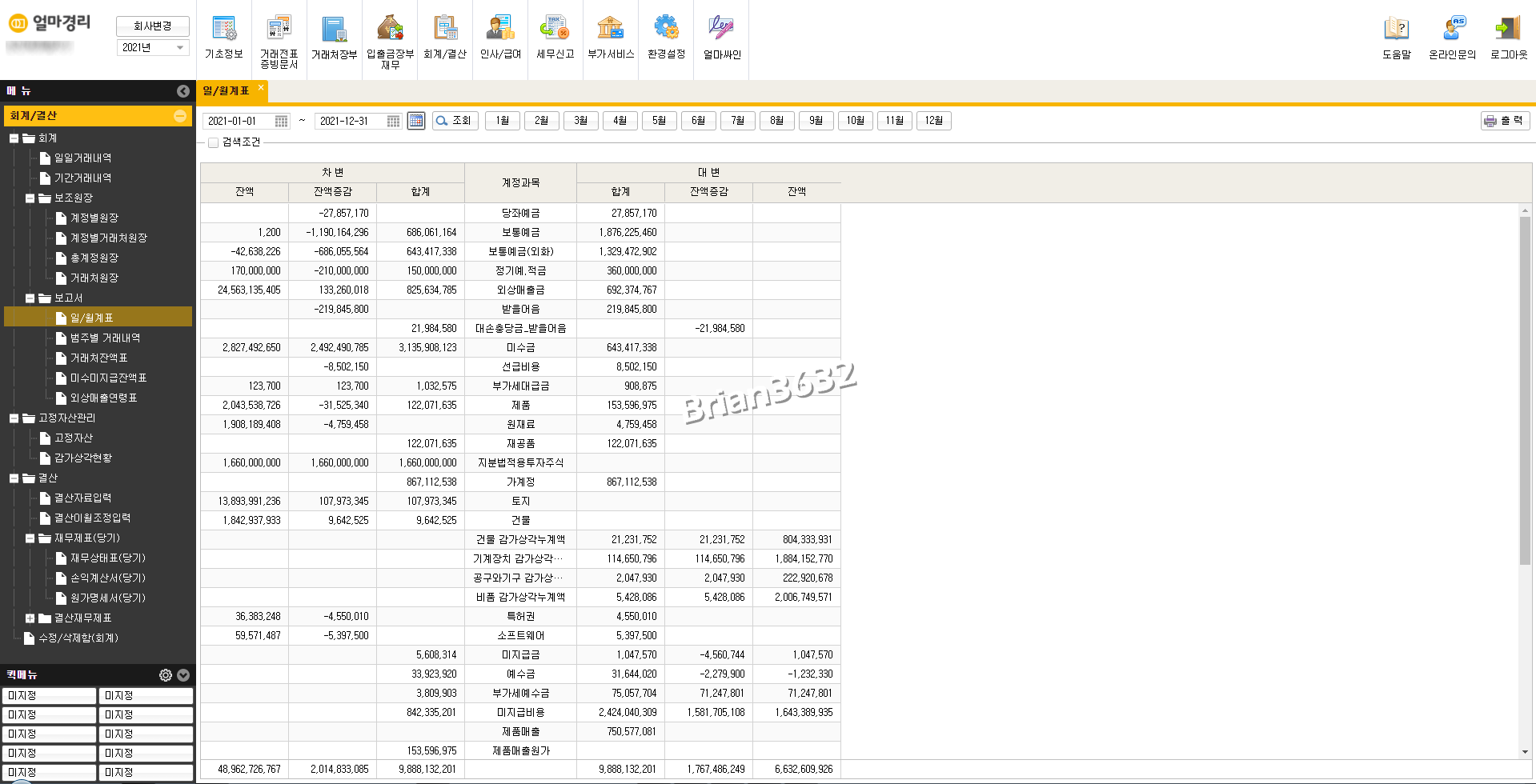Open 외상매출연령표 in the menu tree
Screen dimensions: 1536x784
[103, 398]
